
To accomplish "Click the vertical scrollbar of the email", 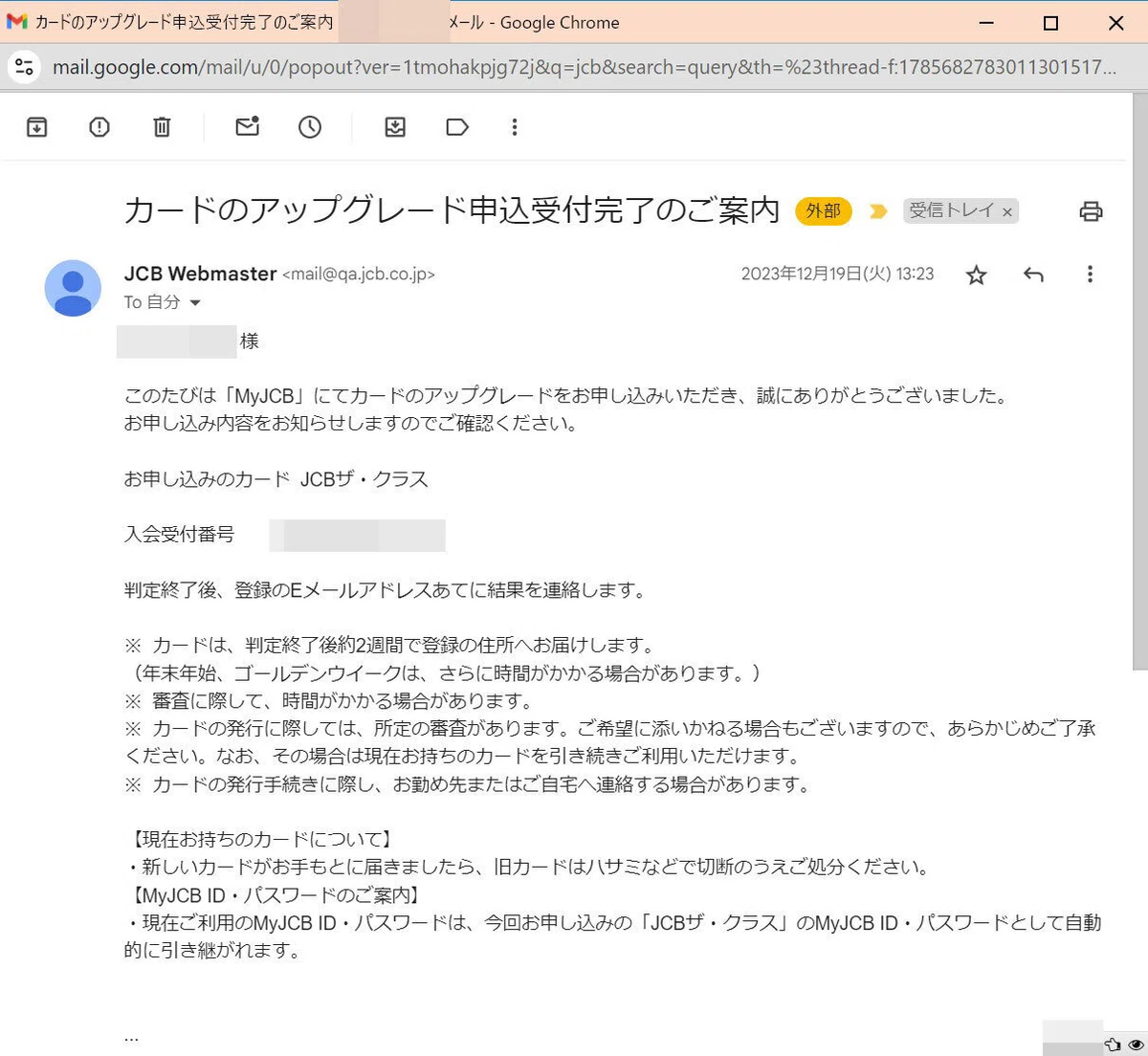I will click(1139, 383).
